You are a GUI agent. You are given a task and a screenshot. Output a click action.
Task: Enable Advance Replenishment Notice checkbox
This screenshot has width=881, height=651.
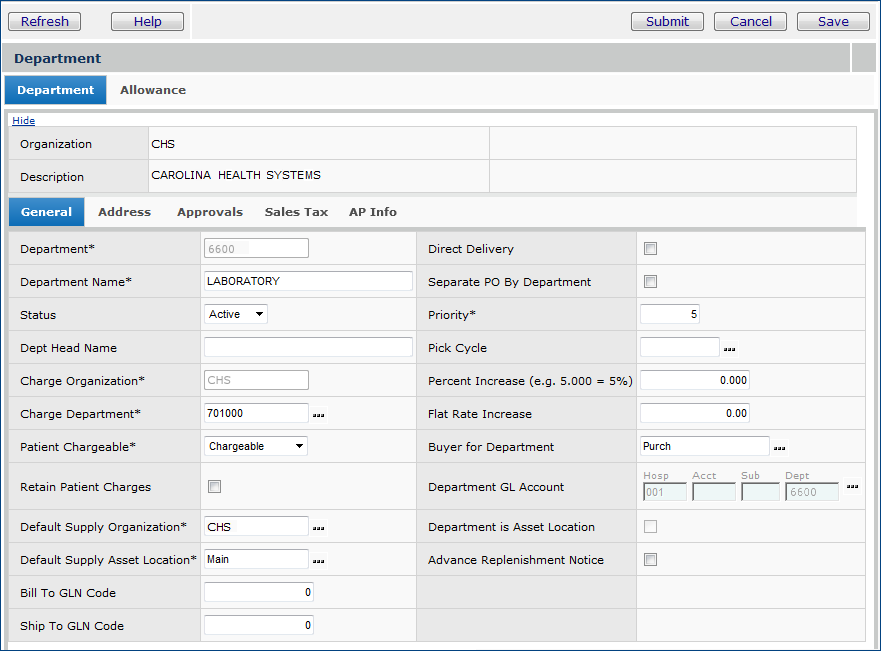click(651, 560)
